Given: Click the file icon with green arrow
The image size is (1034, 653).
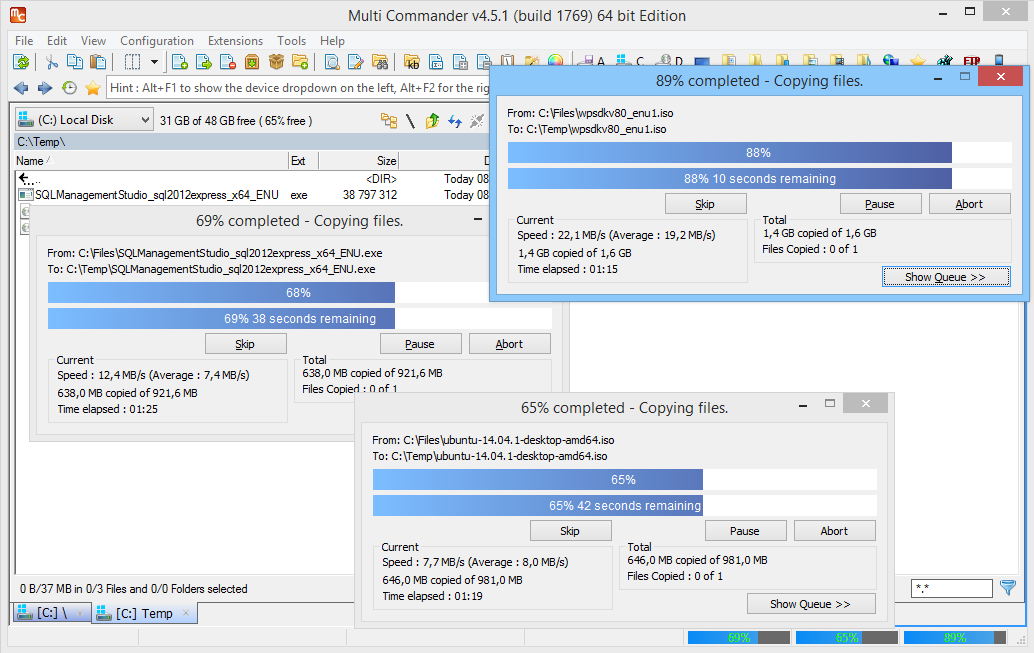Looking at the screenshot, I should point(204,63).
